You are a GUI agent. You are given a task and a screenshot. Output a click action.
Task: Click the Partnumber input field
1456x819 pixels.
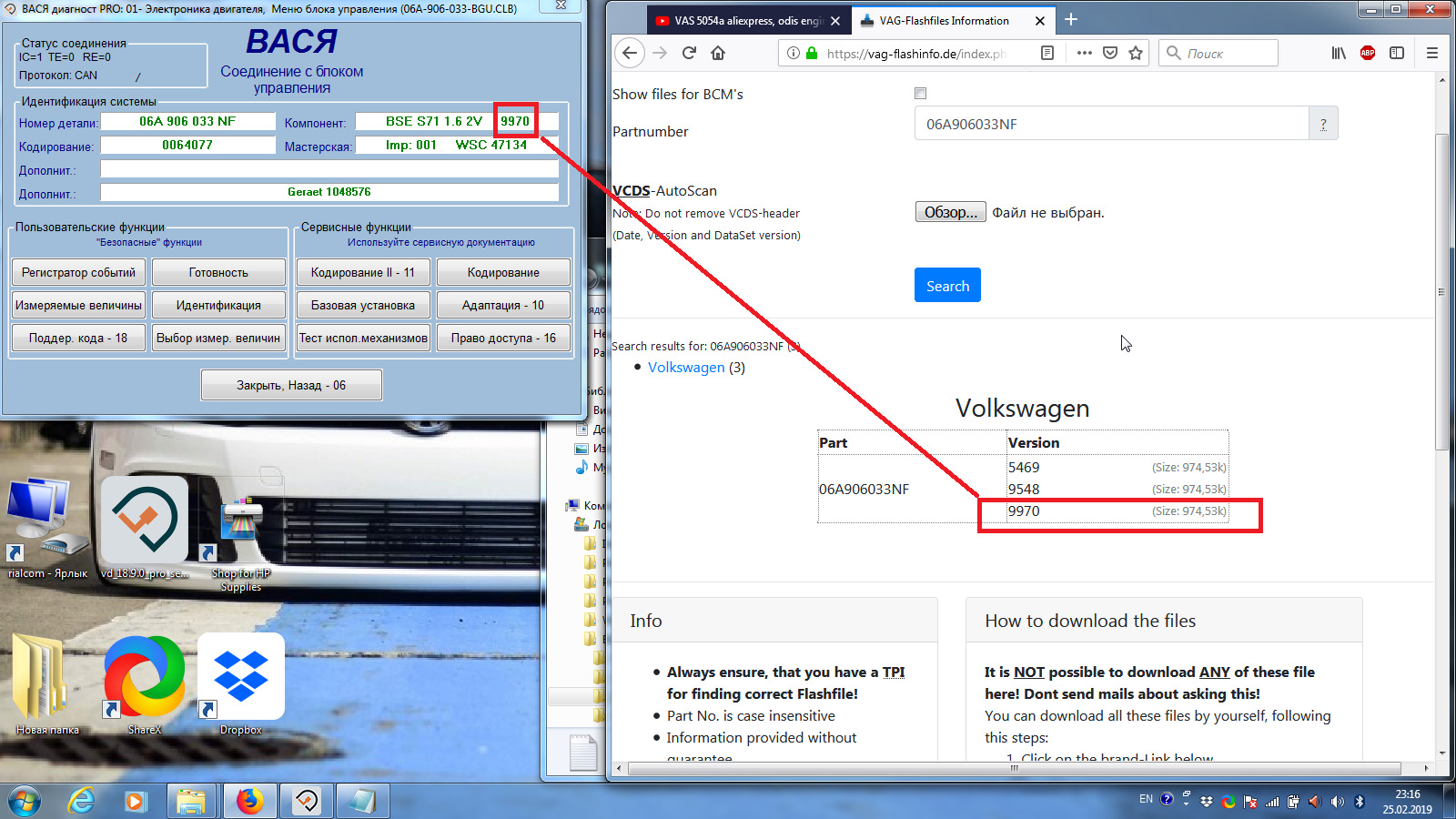(1111, 124)
